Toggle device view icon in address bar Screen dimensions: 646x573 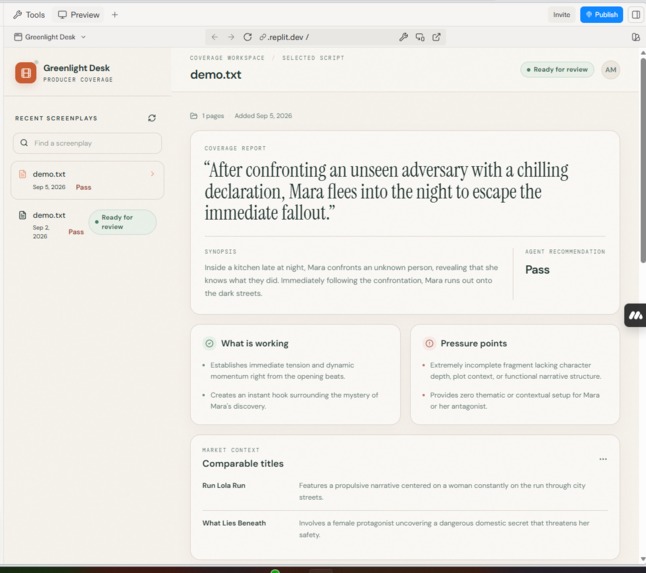click(420, 37)
